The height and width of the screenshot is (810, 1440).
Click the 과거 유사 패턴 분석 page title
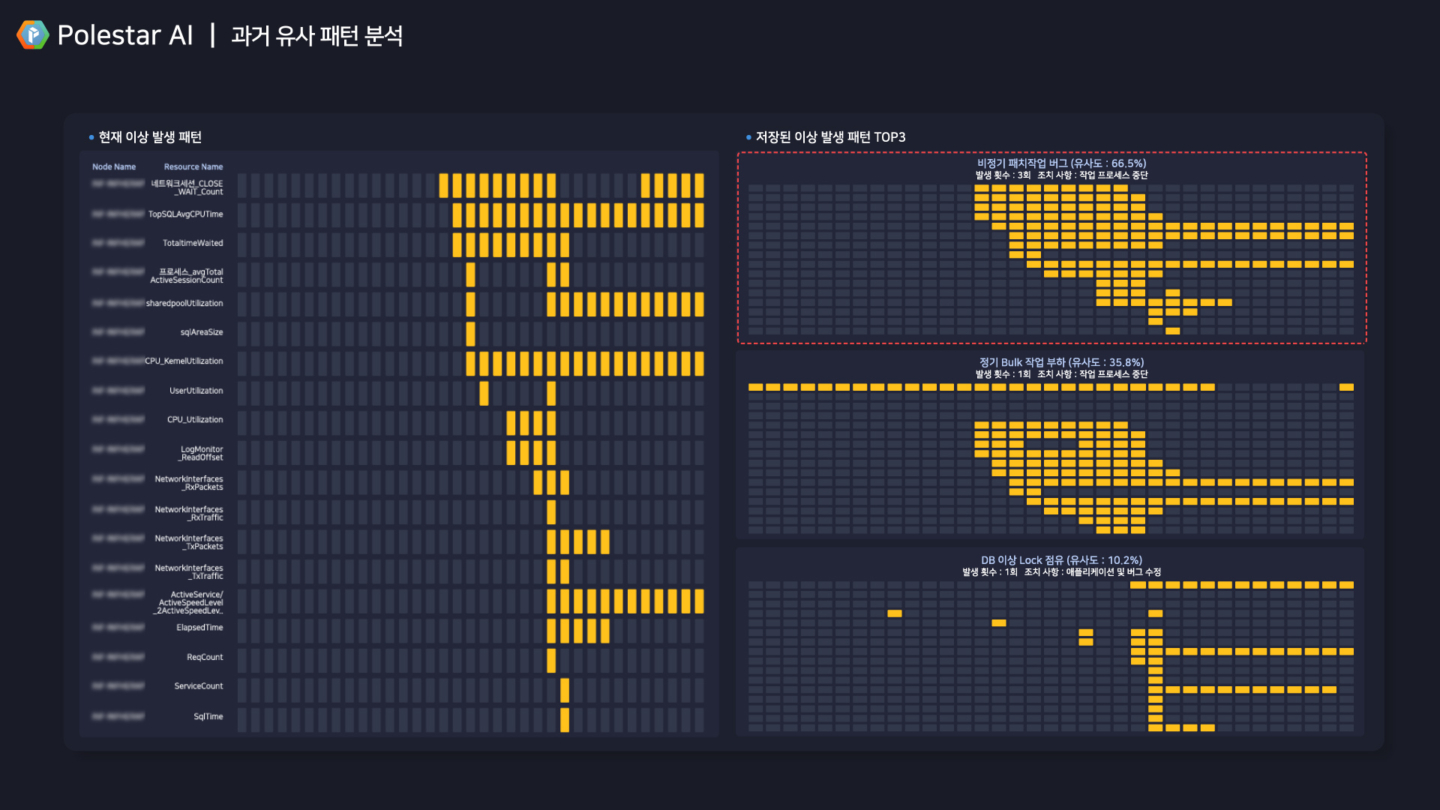coord(316,37)
